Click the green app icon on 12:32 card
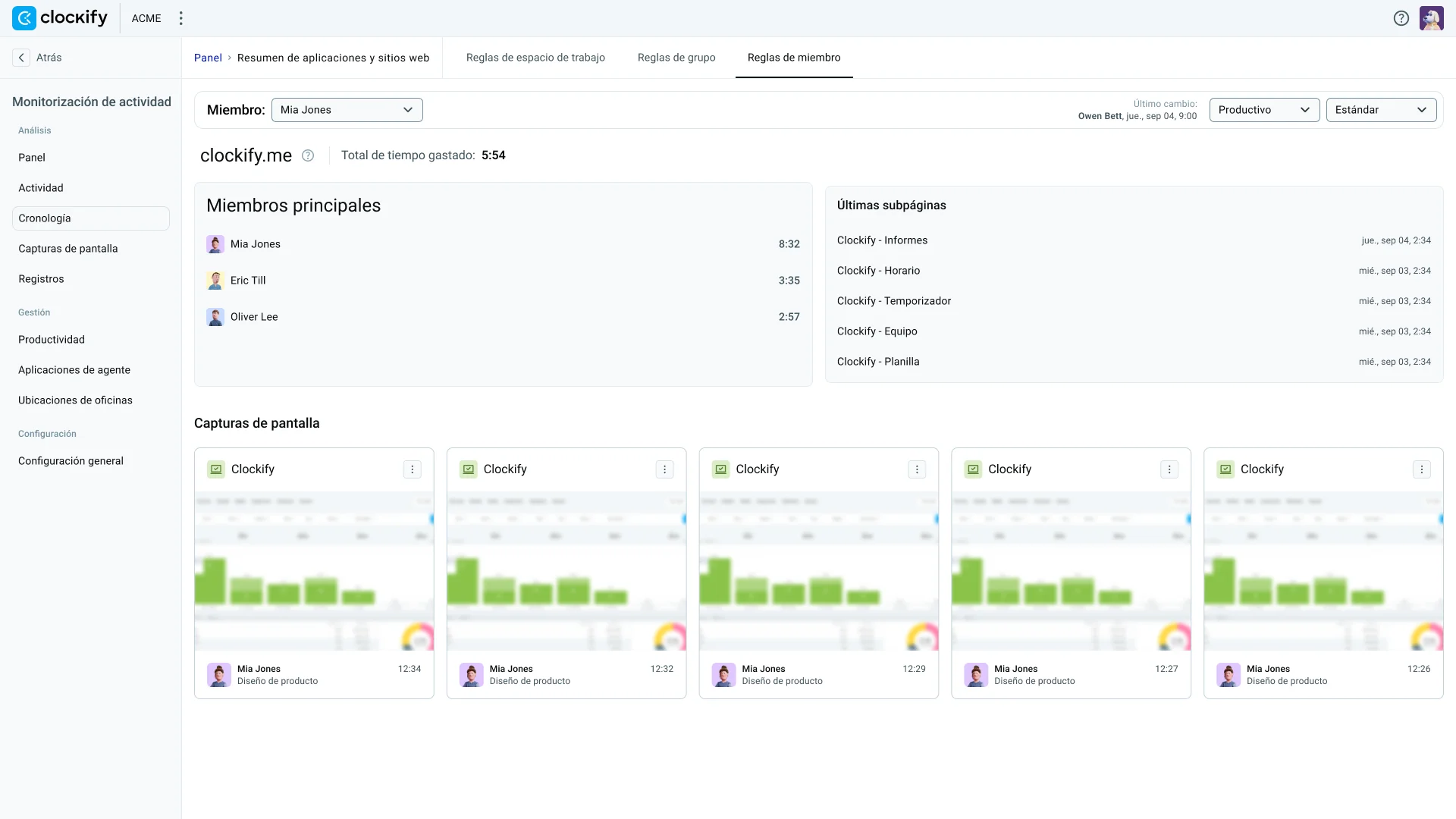Screen dimensions: 1456x819 (469, 469)
